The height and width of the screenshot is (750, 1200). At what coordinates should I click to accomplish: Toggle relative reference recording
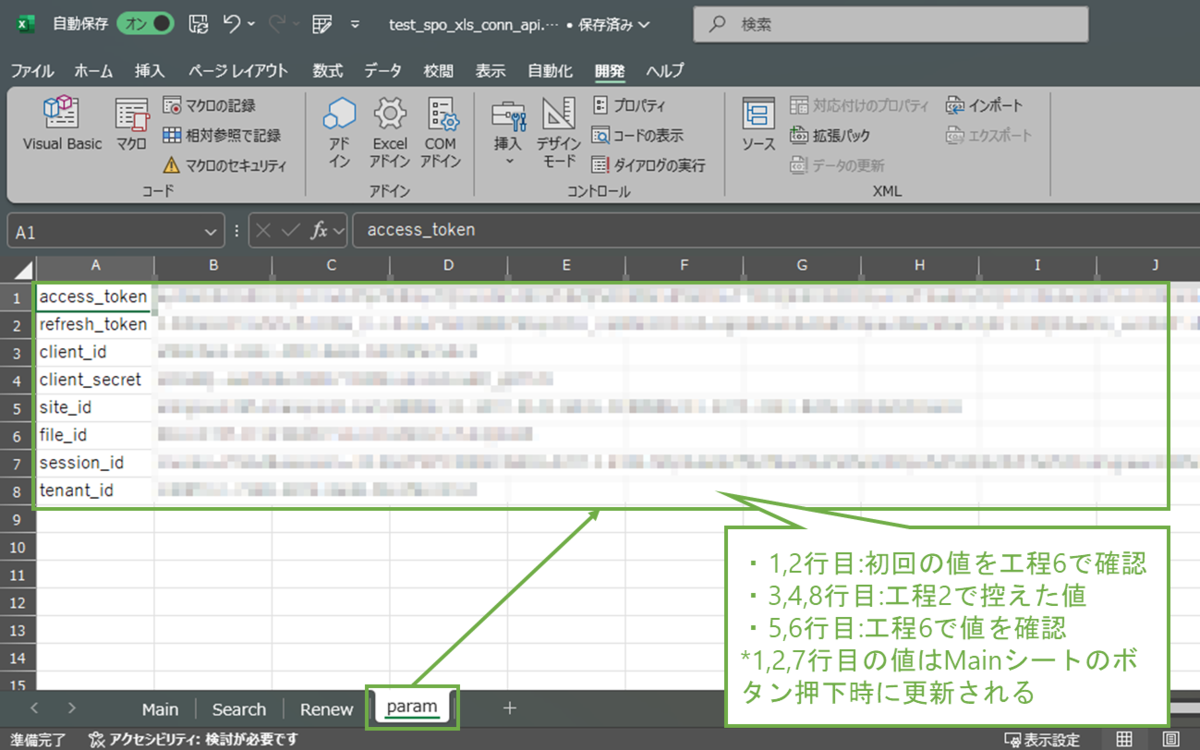221,135
